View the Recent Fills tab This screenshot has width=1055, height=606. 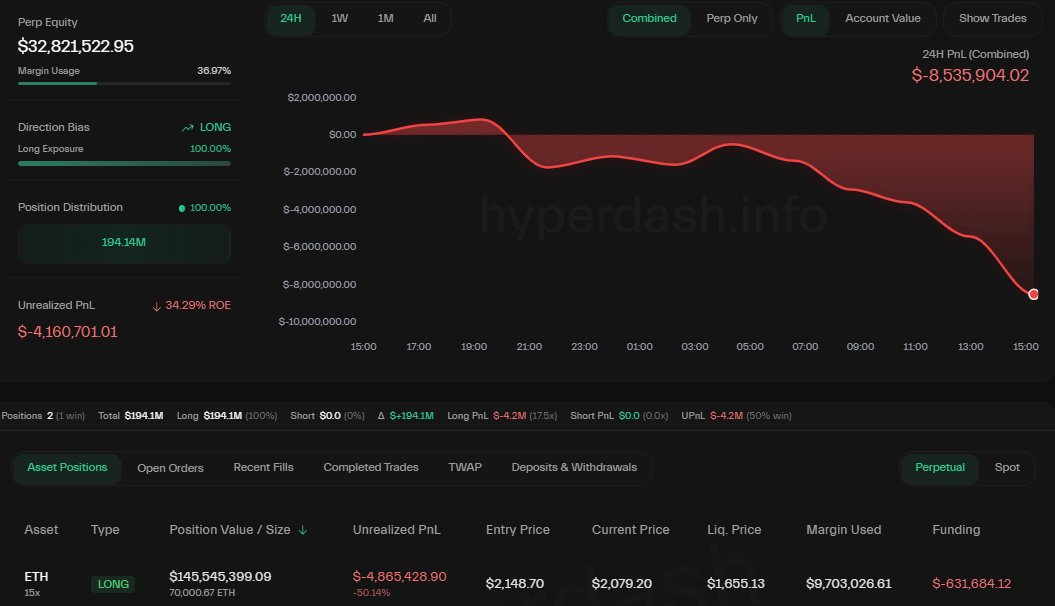click(x=263, y=467)
